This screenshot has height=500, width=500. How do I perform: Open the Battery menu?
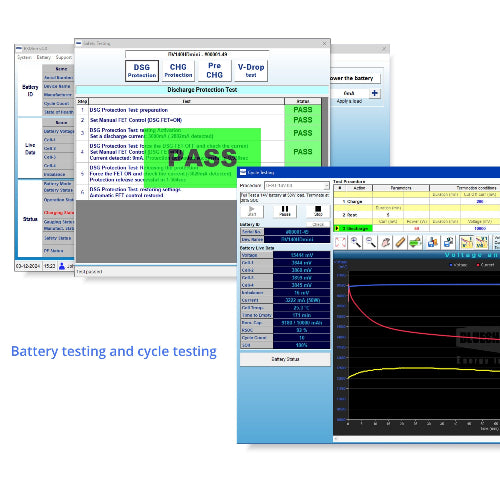point(43,57)
